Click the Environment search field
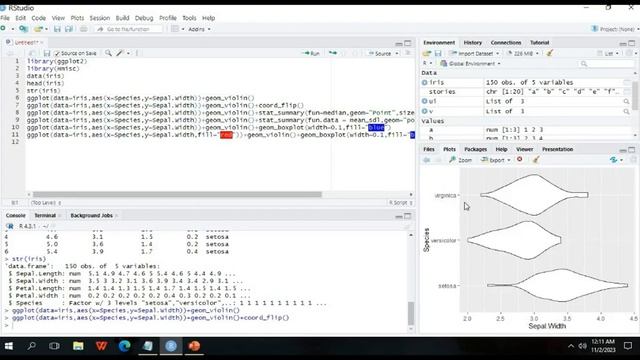 (606, 64)
